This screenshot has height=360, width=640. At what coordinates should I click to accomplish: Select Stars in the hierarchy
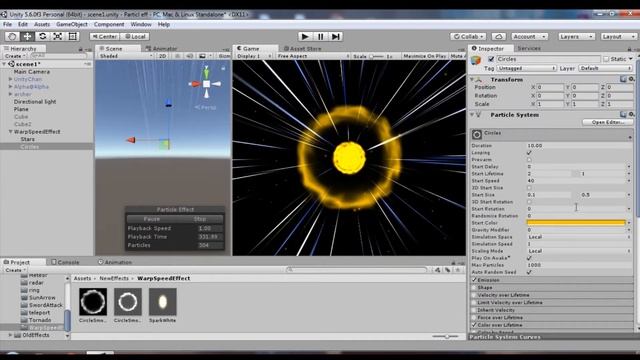pyautogui.click(x=28, y=139)
